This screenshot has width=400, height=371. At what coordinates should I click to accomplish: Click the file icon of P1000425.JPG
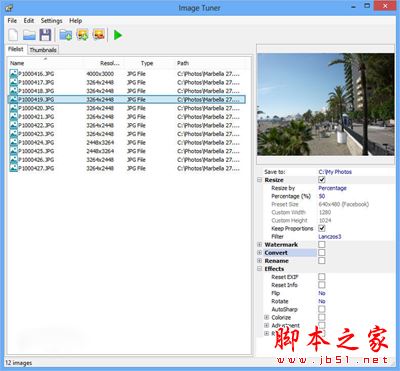click(x=14, y=151)
